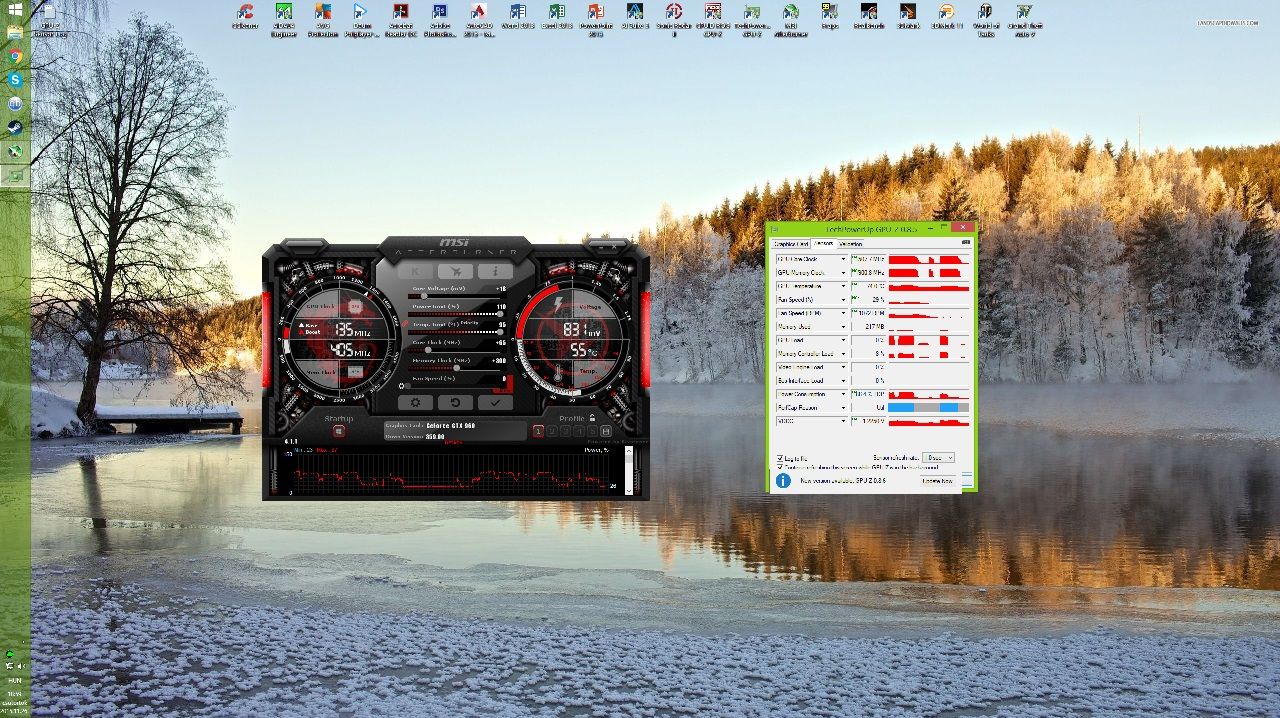1280x718 pixels.
Task: Open GPU Core Clock sensor dropdown
Action: (x=843, y=259)
